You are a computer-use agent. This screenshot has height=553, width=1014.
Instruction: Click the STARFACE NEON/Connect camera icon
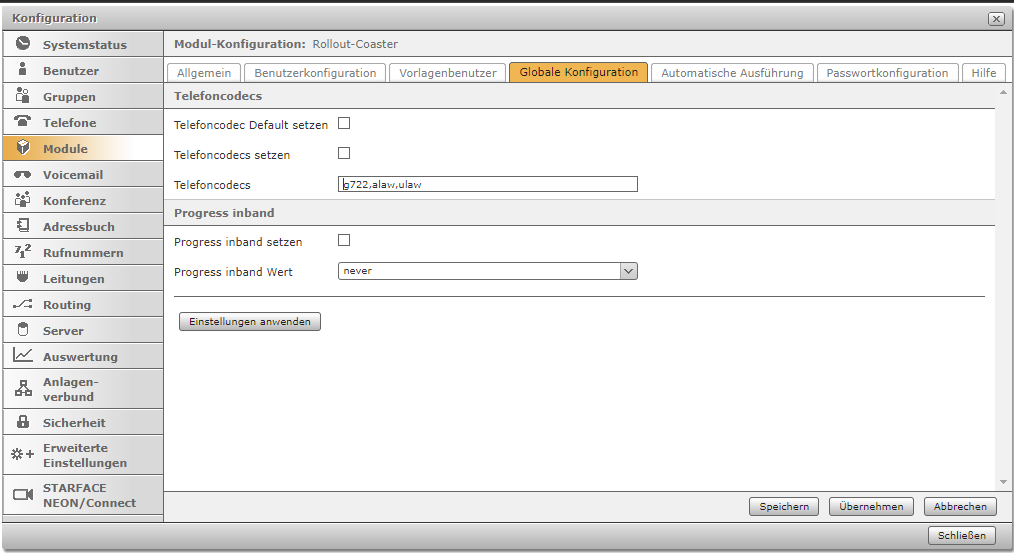23,495
